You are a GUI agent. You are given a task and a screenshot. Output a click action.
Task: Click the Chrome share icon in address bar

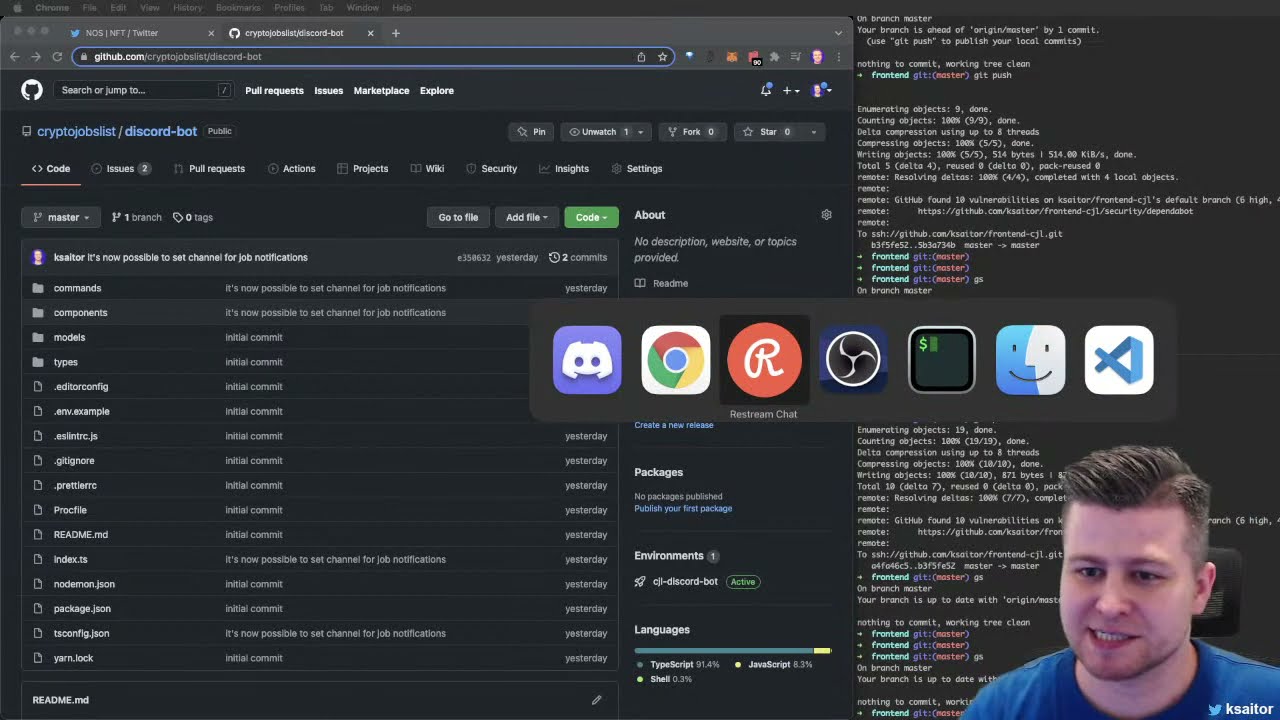click(641, 57)
